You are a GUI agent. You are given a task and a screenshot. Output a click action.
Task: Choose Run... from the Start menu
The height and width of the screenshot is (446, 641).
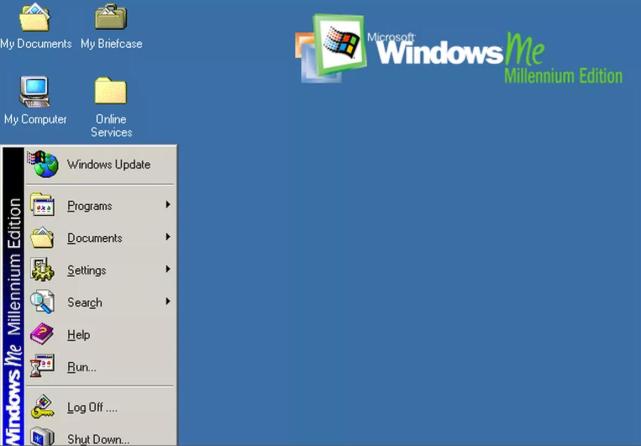(101, 367)
